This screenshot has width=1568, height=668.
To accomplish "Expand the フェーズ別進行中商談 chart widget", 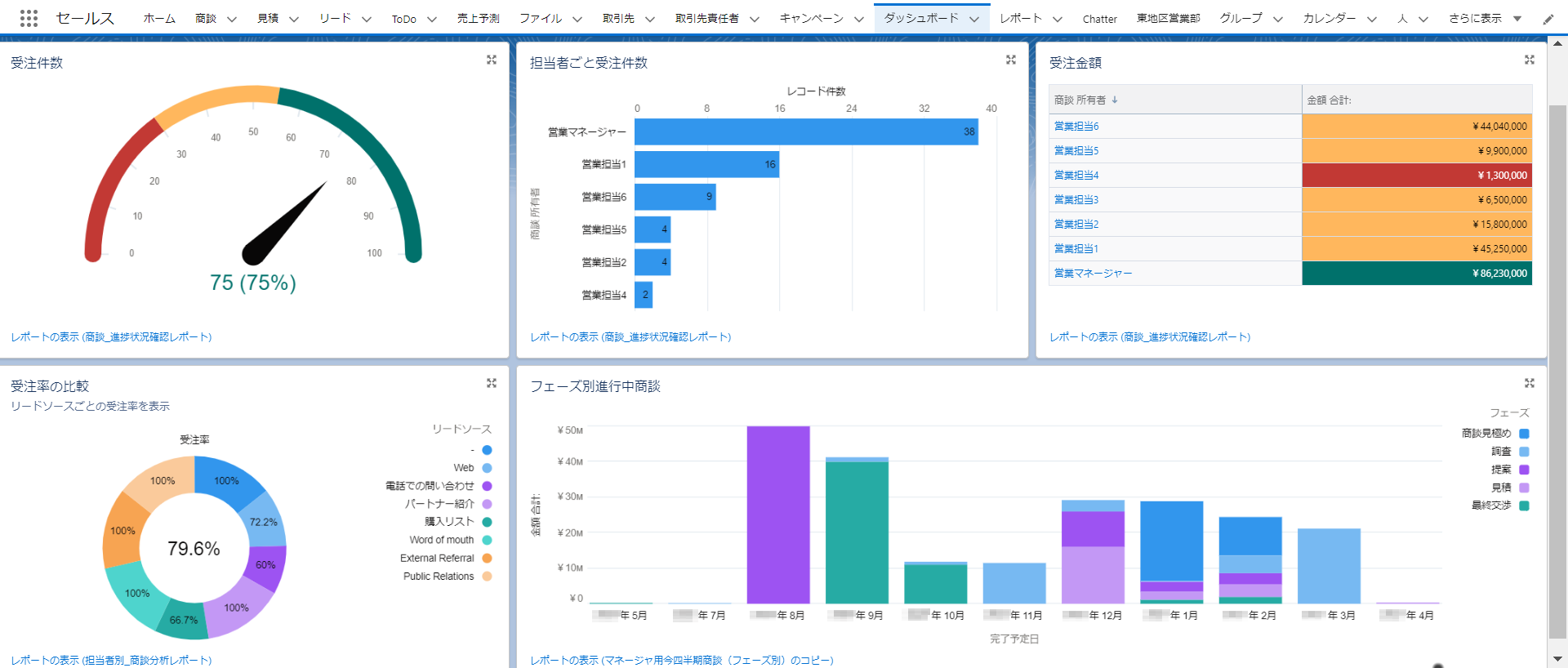I will (1530, 383).
